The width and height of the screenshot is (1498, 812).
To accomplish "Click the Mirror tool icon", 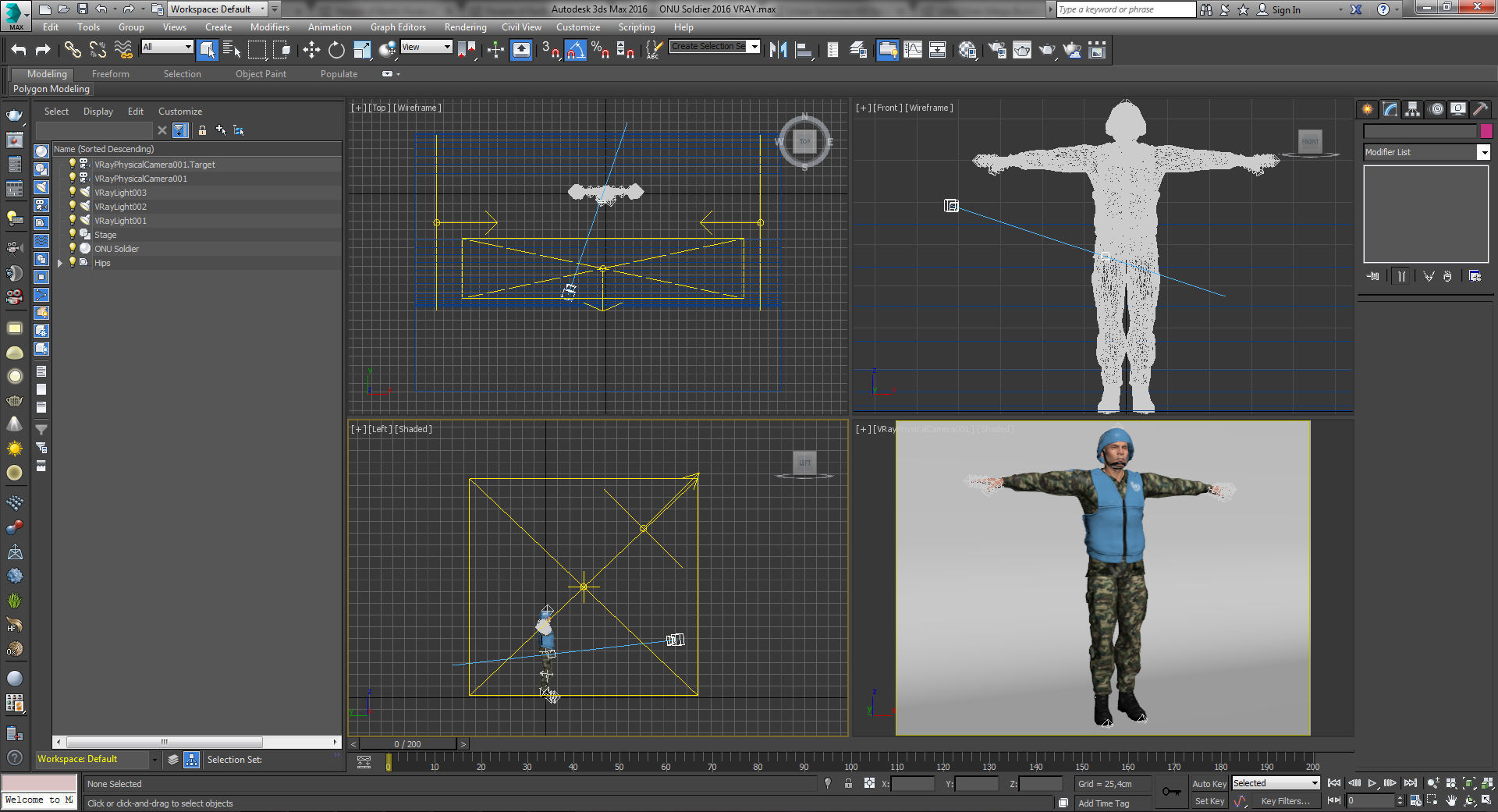I will coord(778,50).
